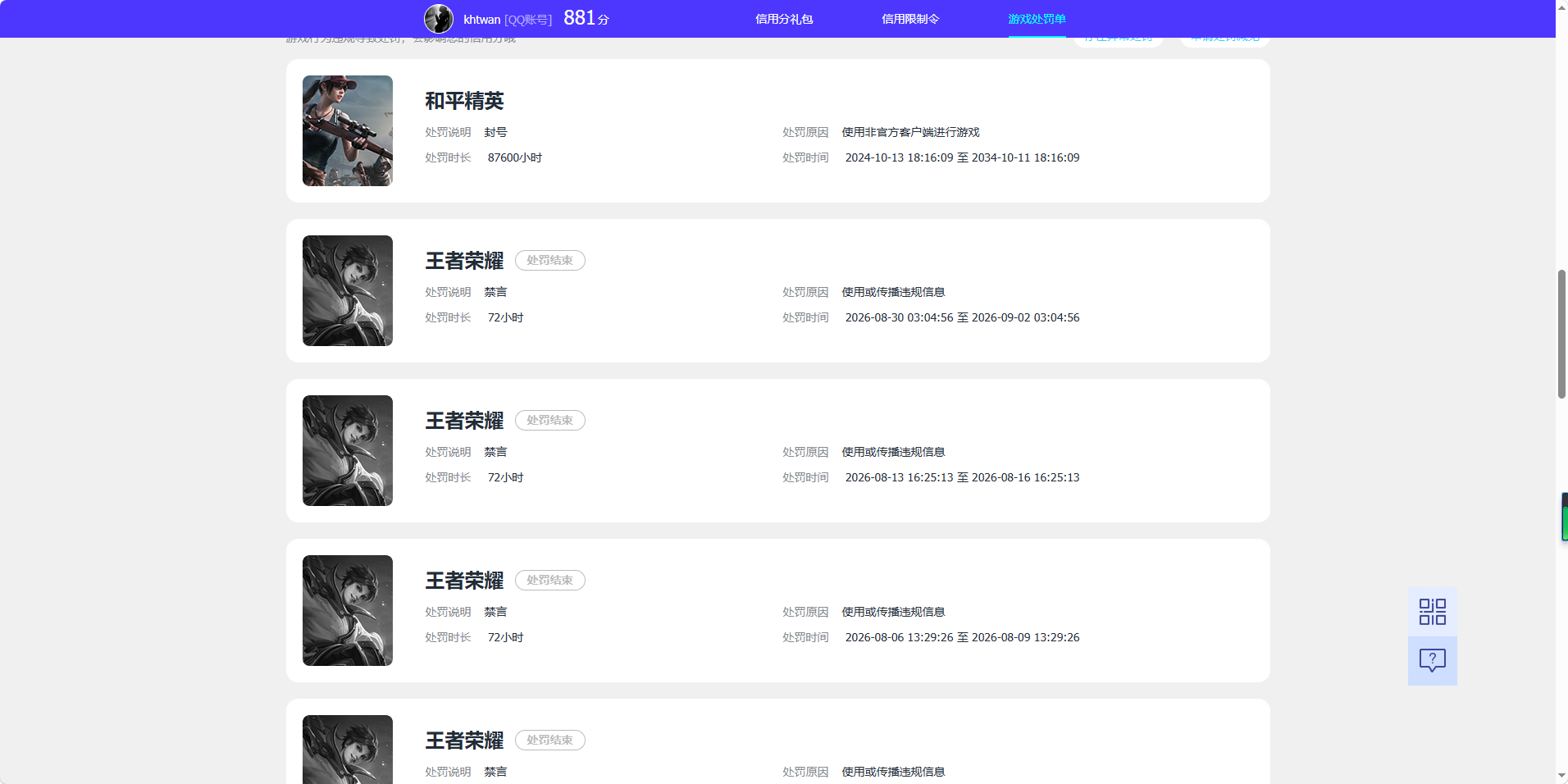Click the 2026-08-06 13:29:26 penalty time

(962, 637)
